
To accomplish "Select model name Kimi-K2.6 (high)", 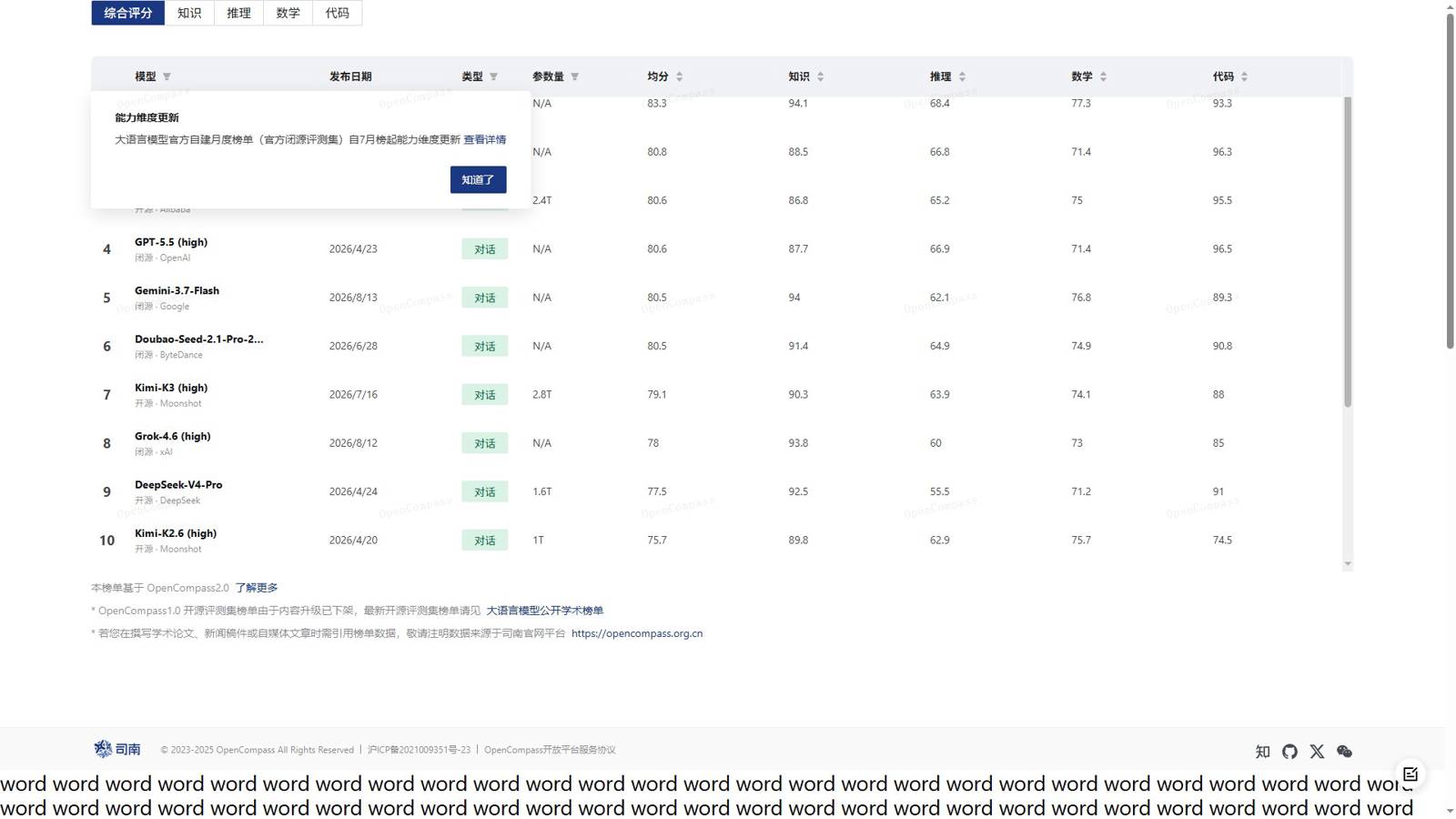I will click(176, 533).
